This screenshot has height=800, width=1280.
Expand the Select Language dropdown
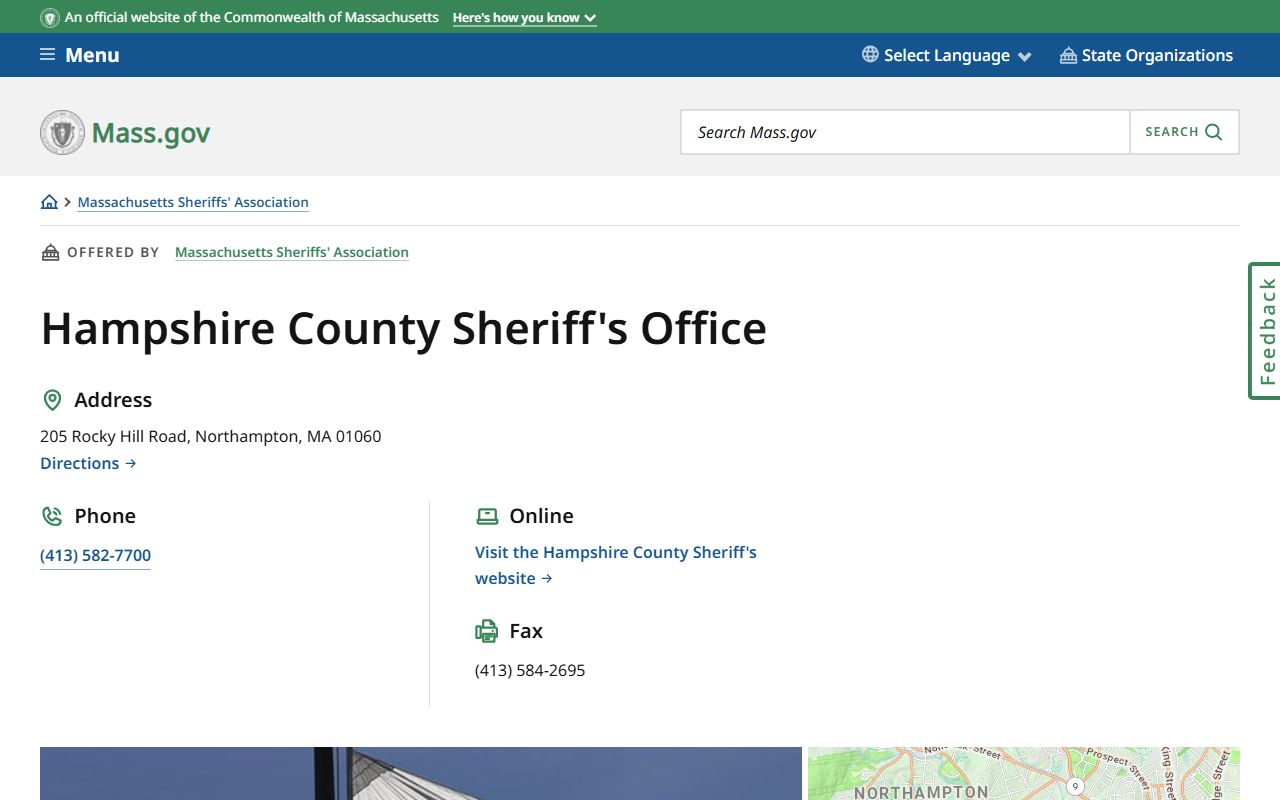pos(947,55)
